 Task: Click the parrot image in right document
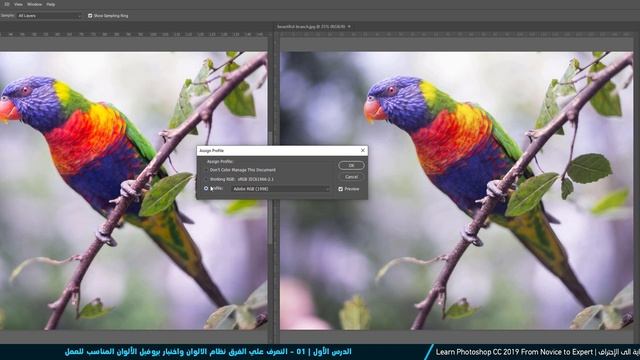click(x=457, y=190)
